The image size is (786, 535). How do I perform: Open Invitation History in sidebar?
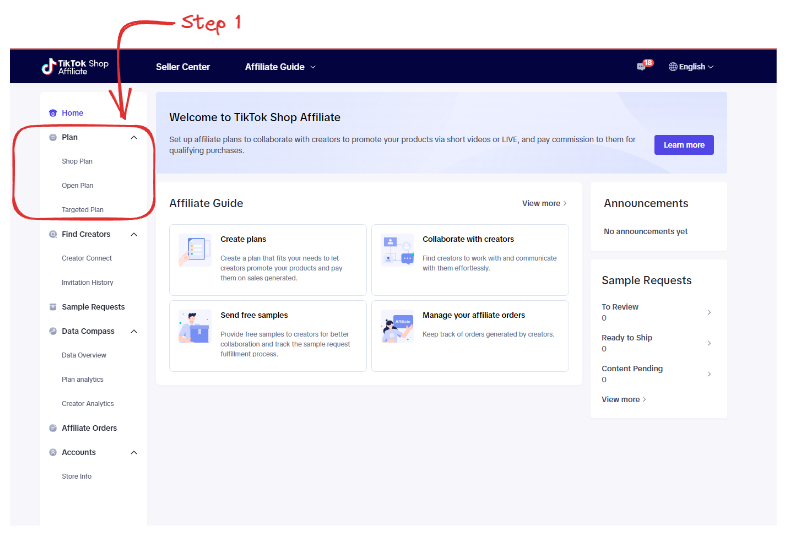87,283
